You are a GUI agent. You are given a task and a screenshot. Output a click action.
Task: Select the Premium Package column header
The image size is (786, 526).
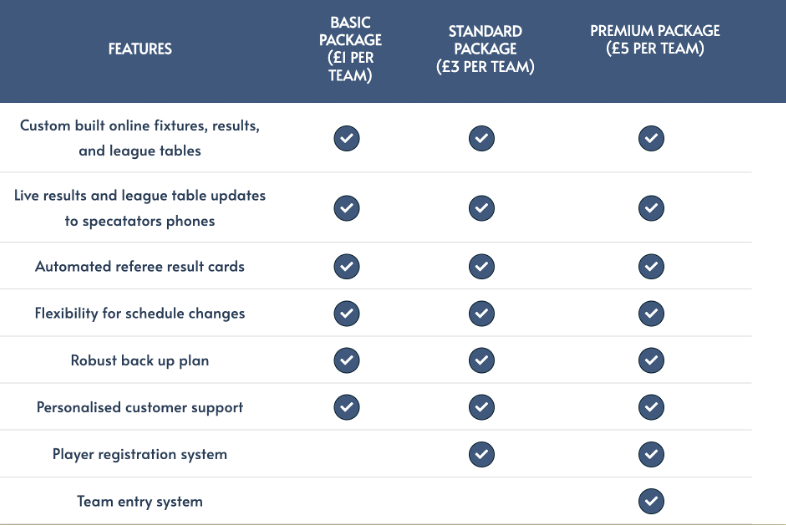tap(655, 40)
